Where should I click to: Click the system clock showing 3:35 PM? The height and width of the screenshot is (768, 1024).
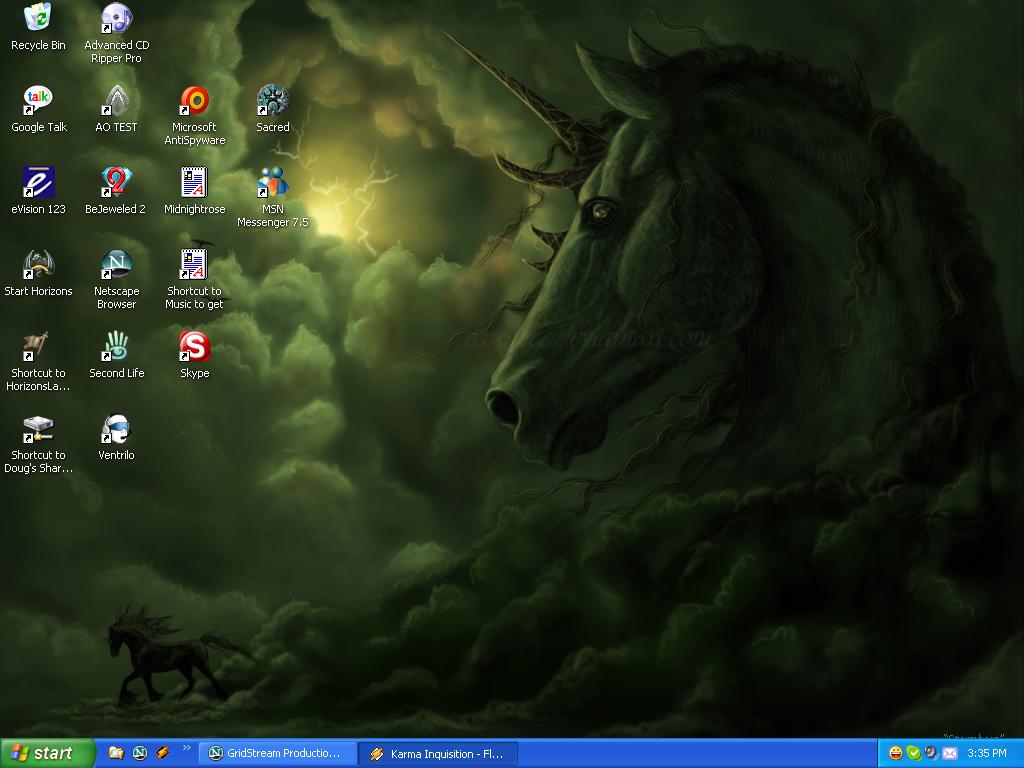coord(986,754)
